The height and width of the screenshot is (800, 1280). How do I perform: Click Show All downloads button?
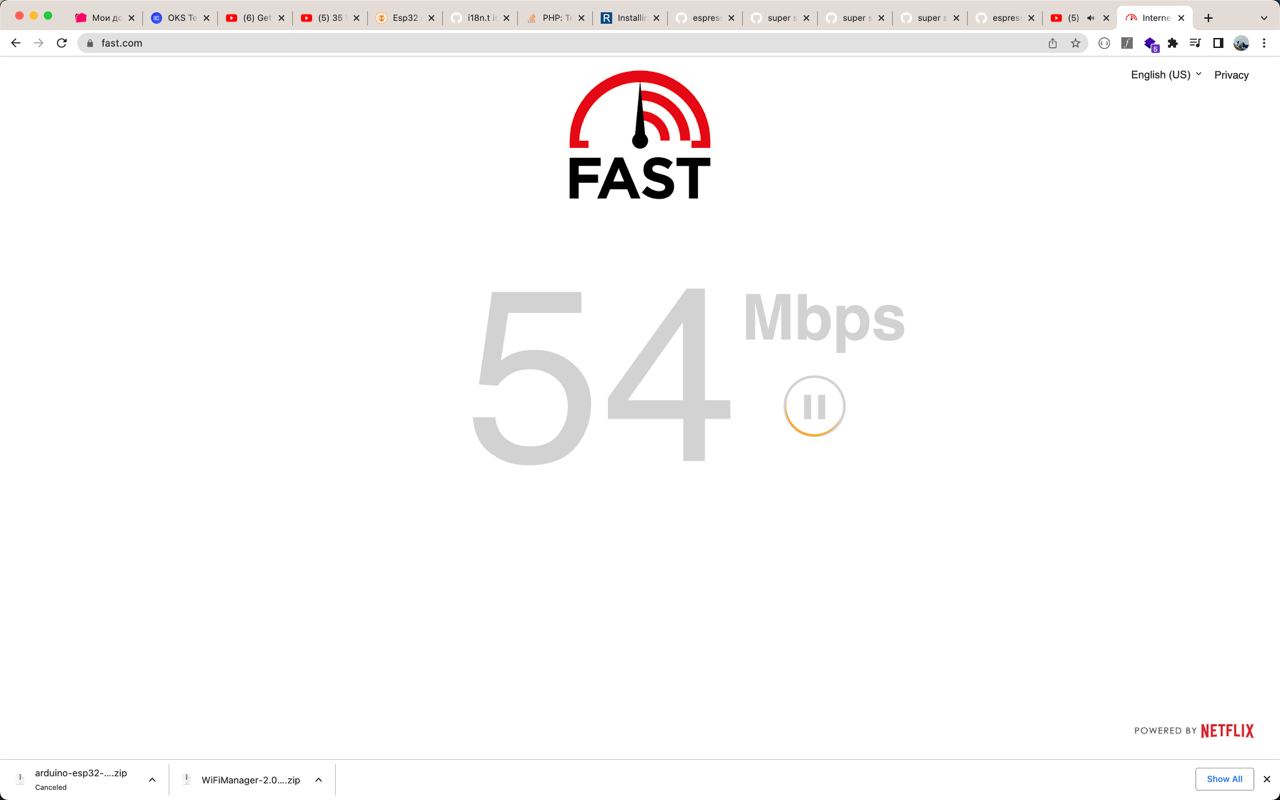(x=1224, y=779)
